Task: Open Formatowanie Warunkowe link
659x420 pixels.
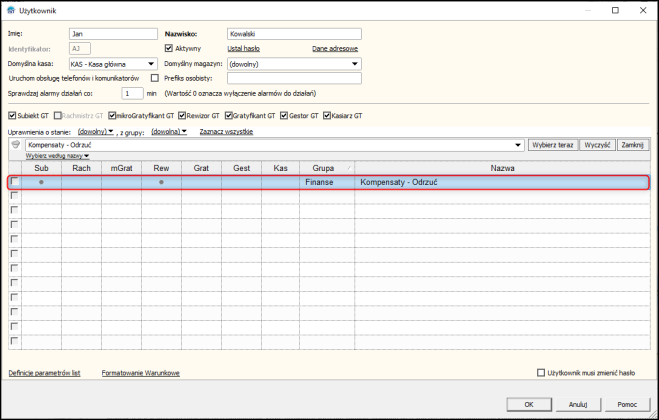Action: tap(140, 373)
